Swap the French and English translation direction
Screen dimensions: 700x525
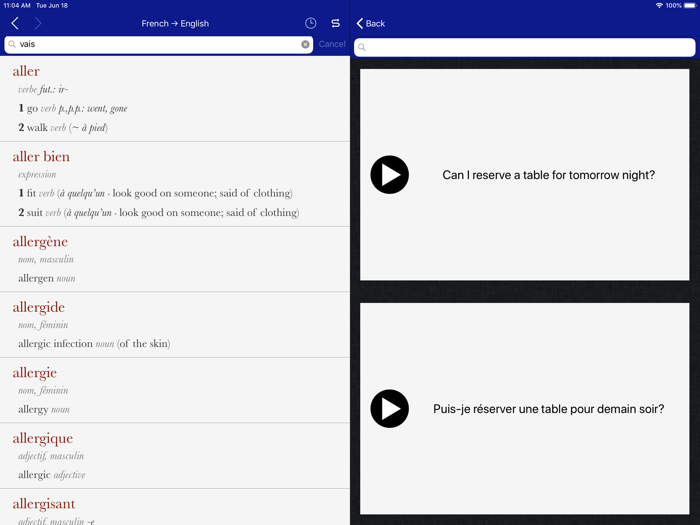335,23
